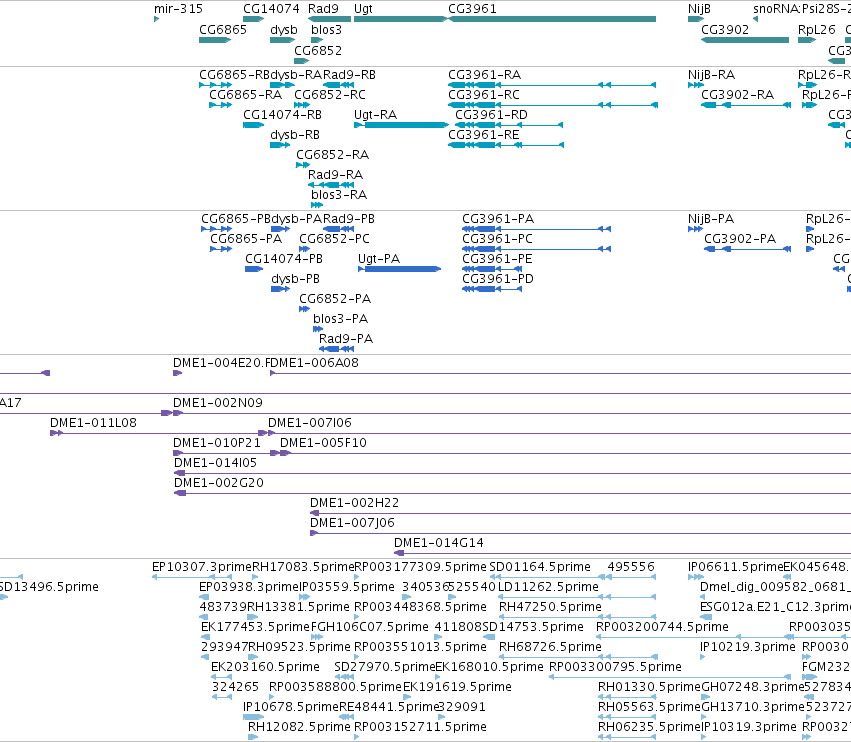Click the CG6852-PC protein label
The width and height of the screenshot is (851, 742).
click(x=334, y=239)
